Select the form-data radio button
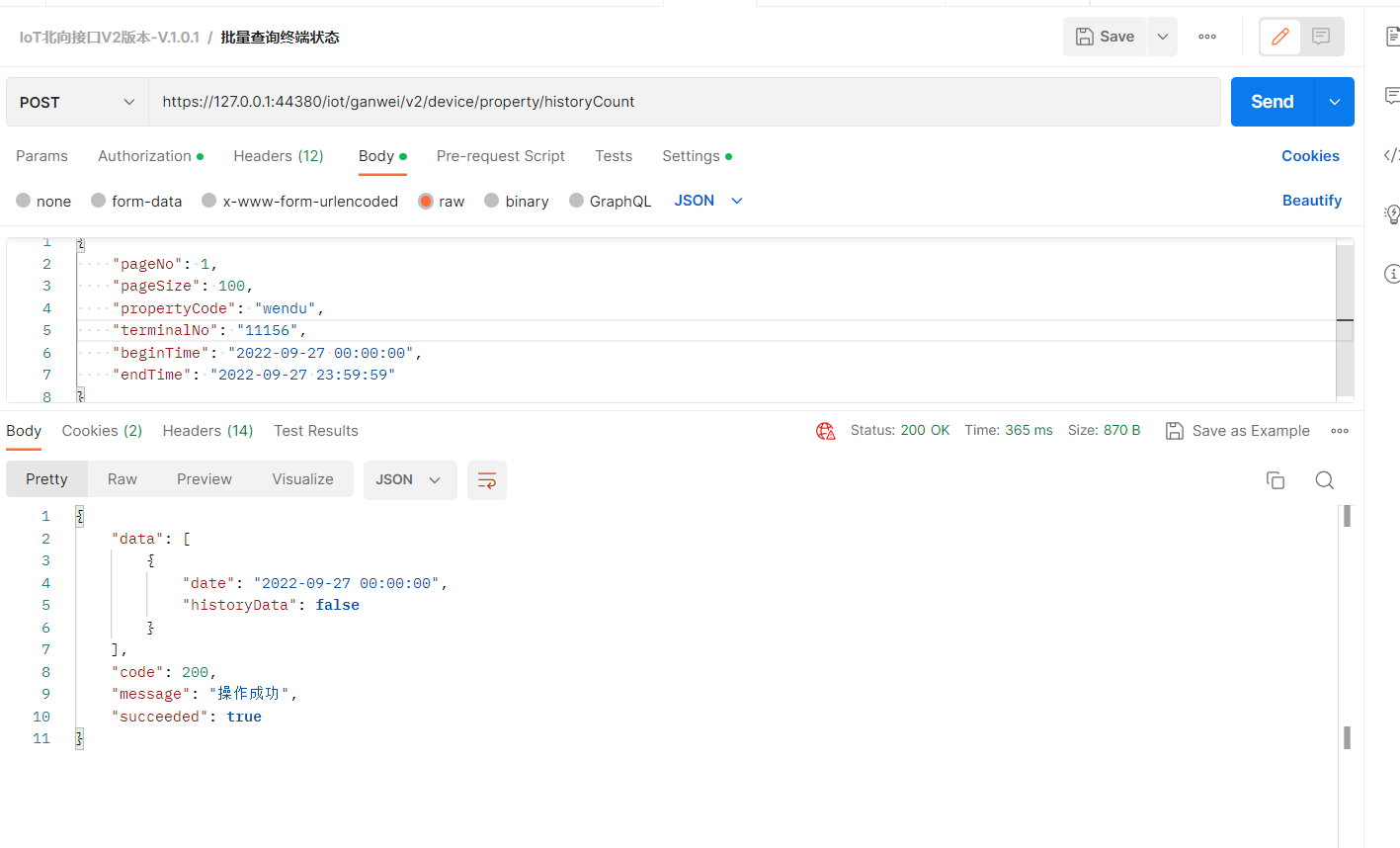The height and width of the screenshot is (848, 1400). point(99,201)
